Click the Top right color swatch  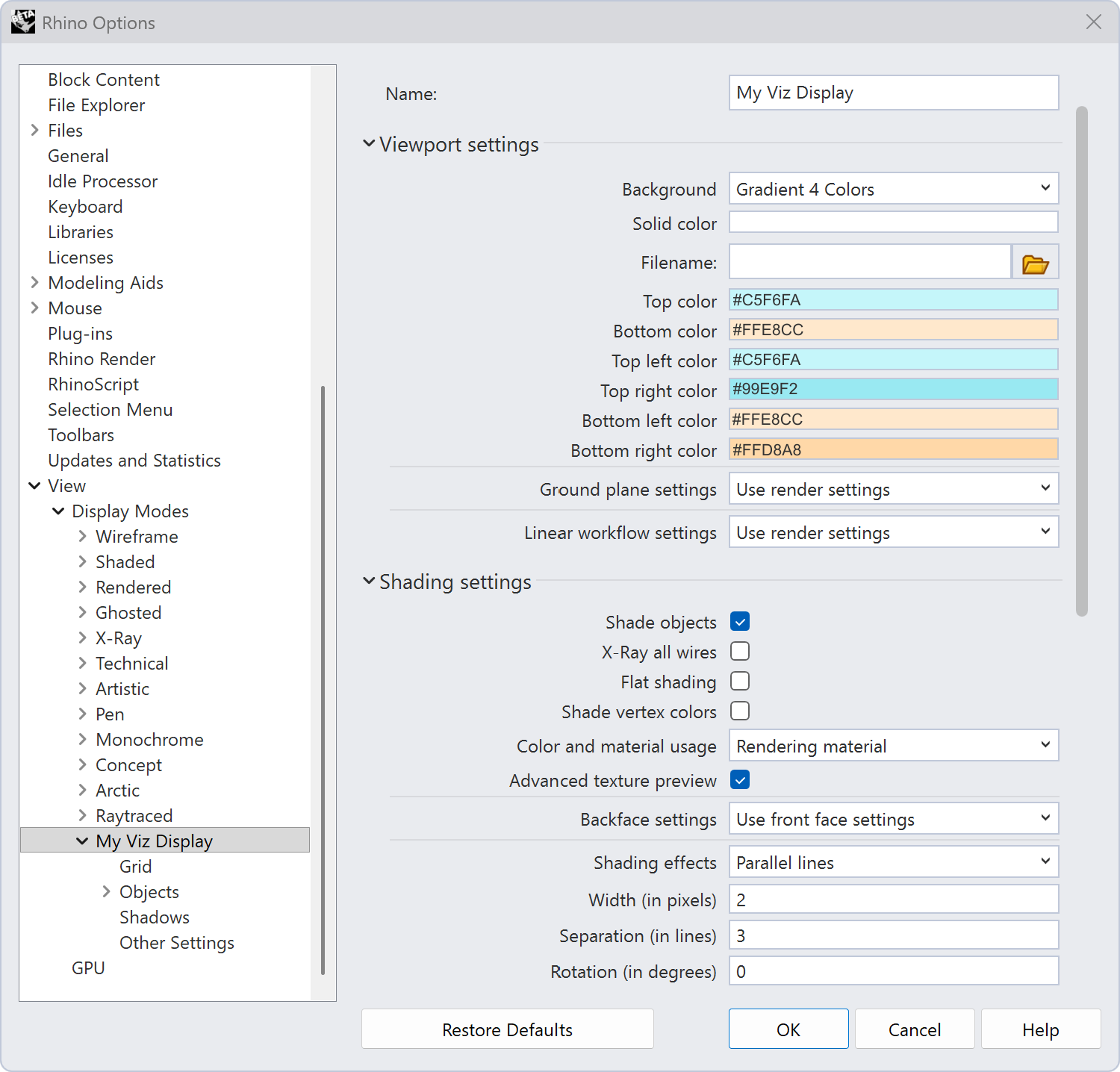pyautogui.click(x=894, y=389)
